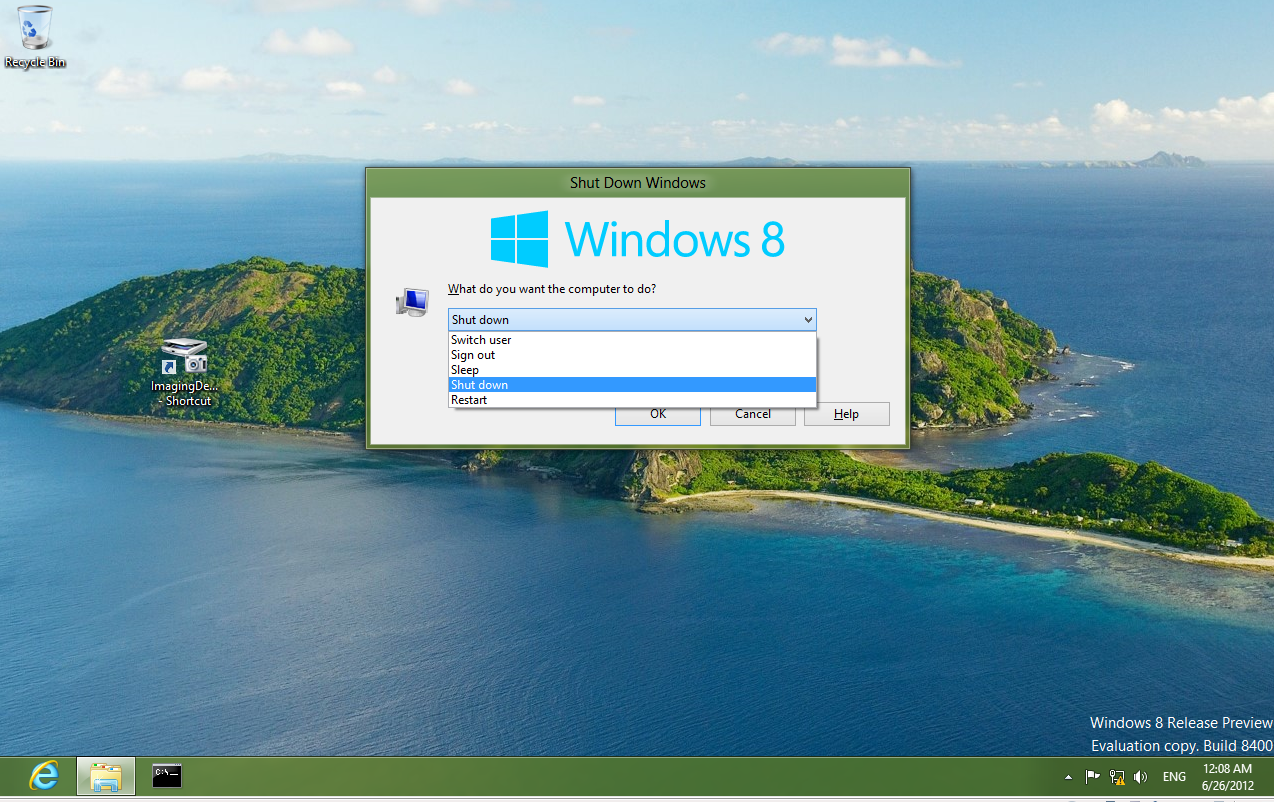The width and height of the screenshot is (1274, 802).
Task: Expand hidden icons in the system tray
Action: click(x=1068, y=776)
